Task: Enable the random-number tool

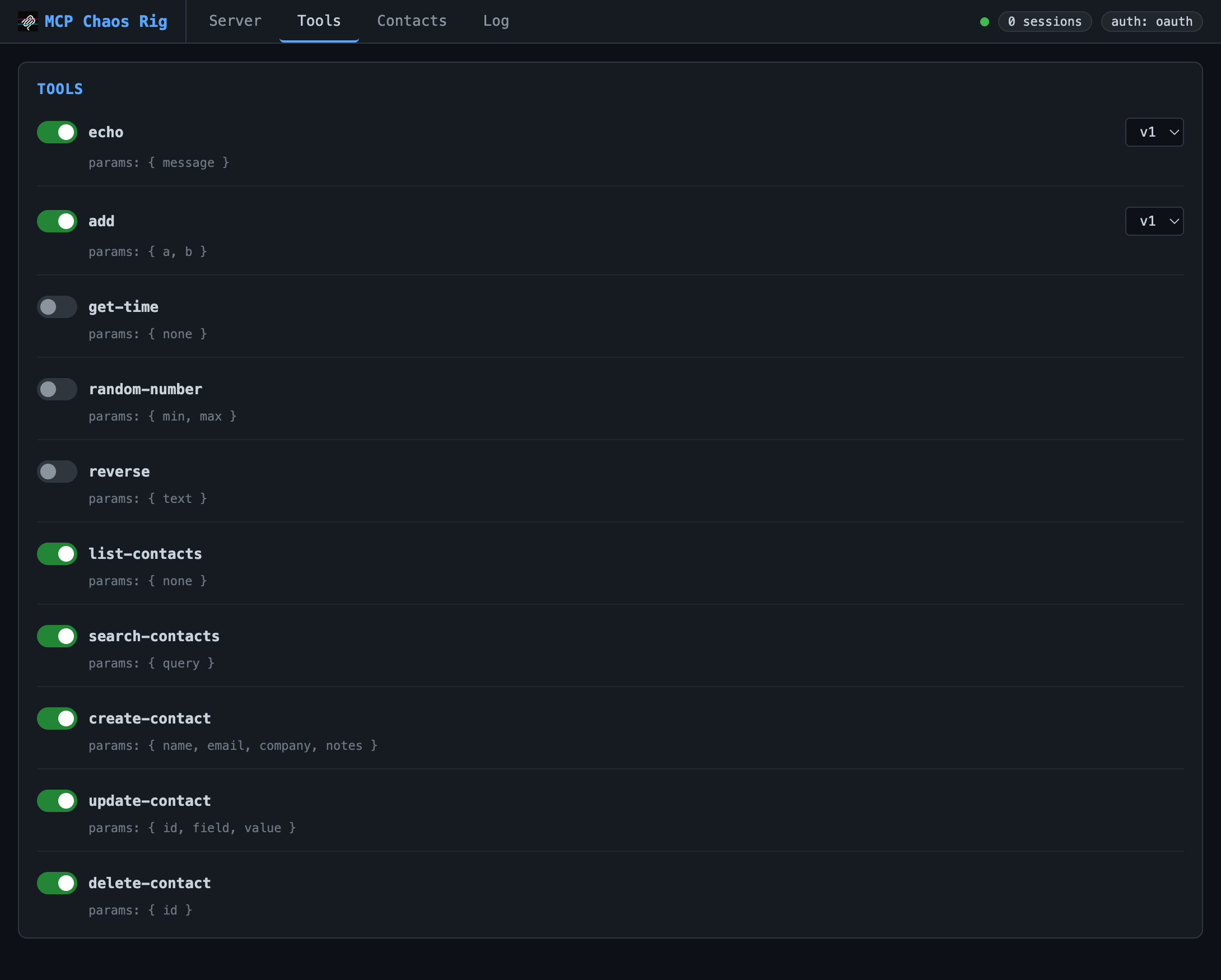Action: (x=57, y=389)
